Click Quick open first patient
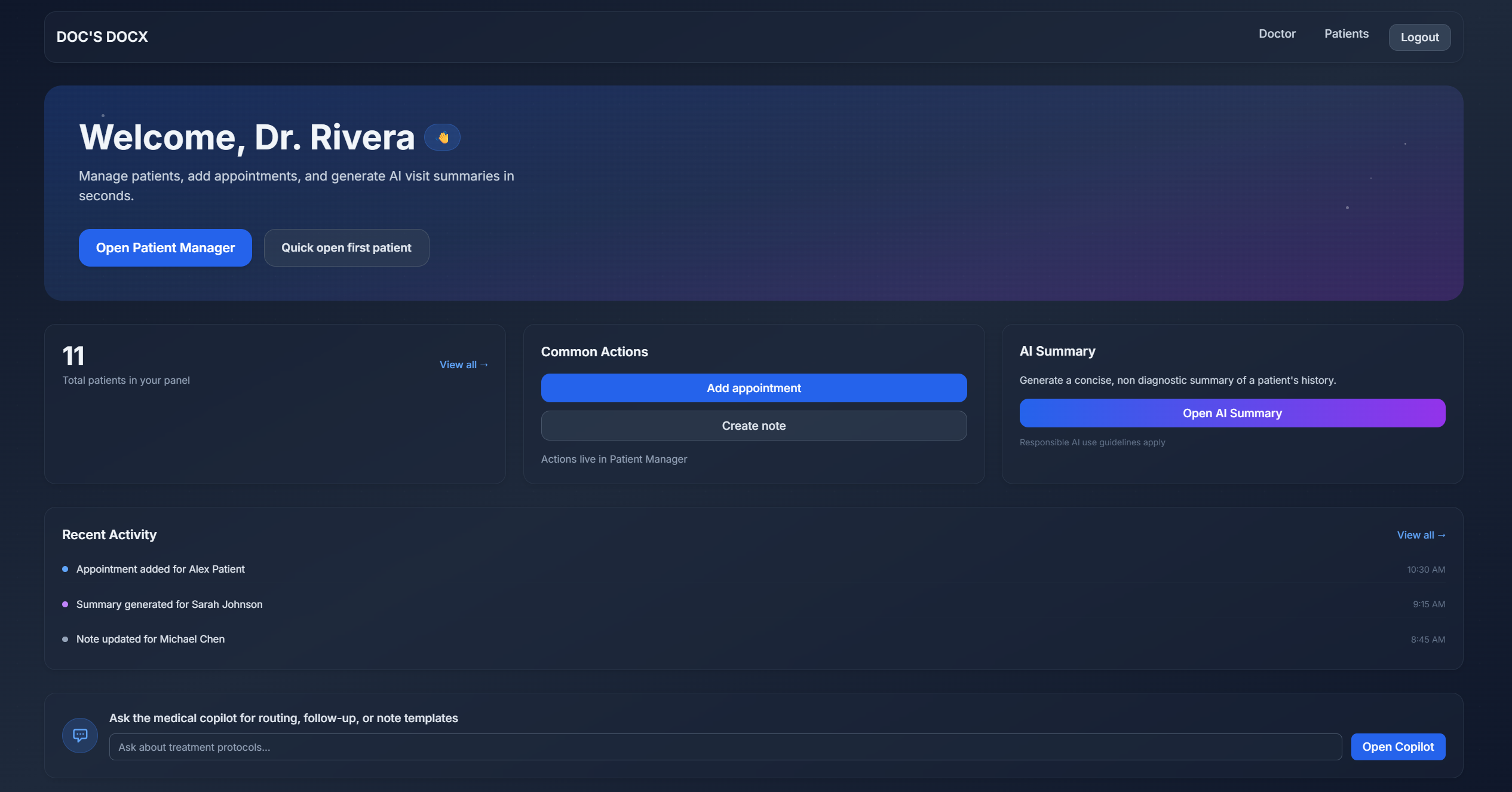This screenshot has height=792, width=1512. coord(346,247)
